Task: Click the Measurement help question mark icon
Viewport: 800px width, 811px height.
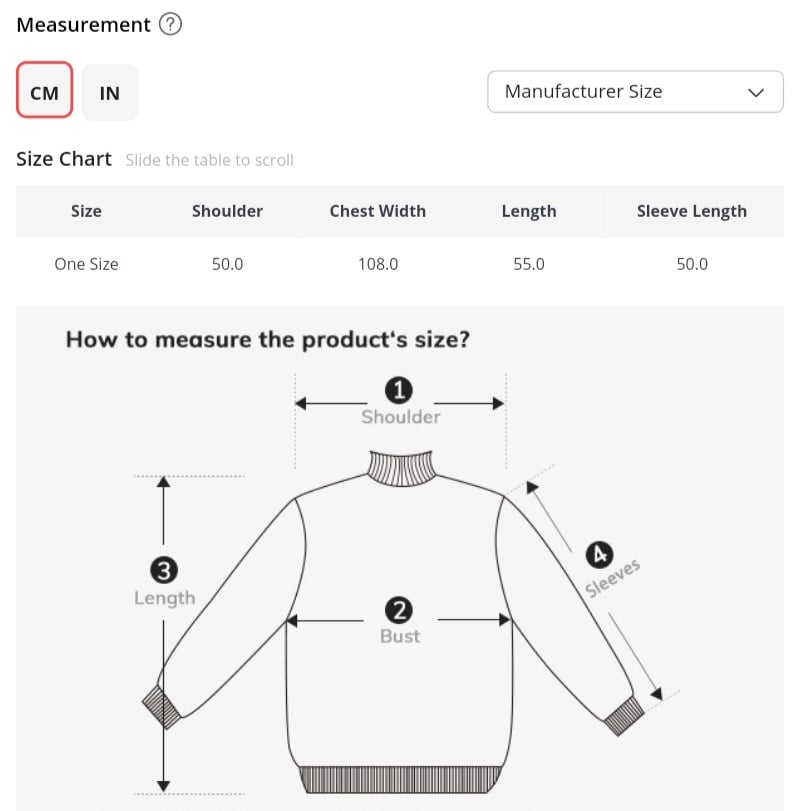Action: (x=171, y=25)
